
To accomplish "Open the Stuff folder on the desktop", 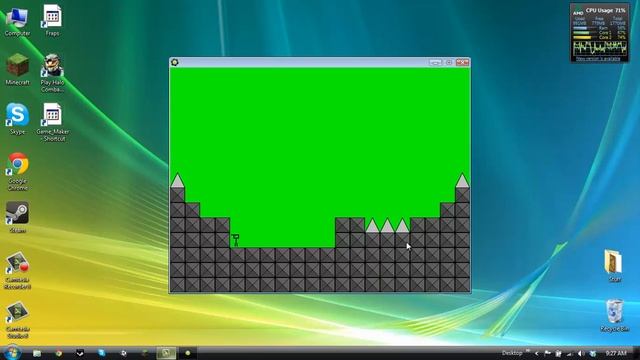I will [614, 266].
